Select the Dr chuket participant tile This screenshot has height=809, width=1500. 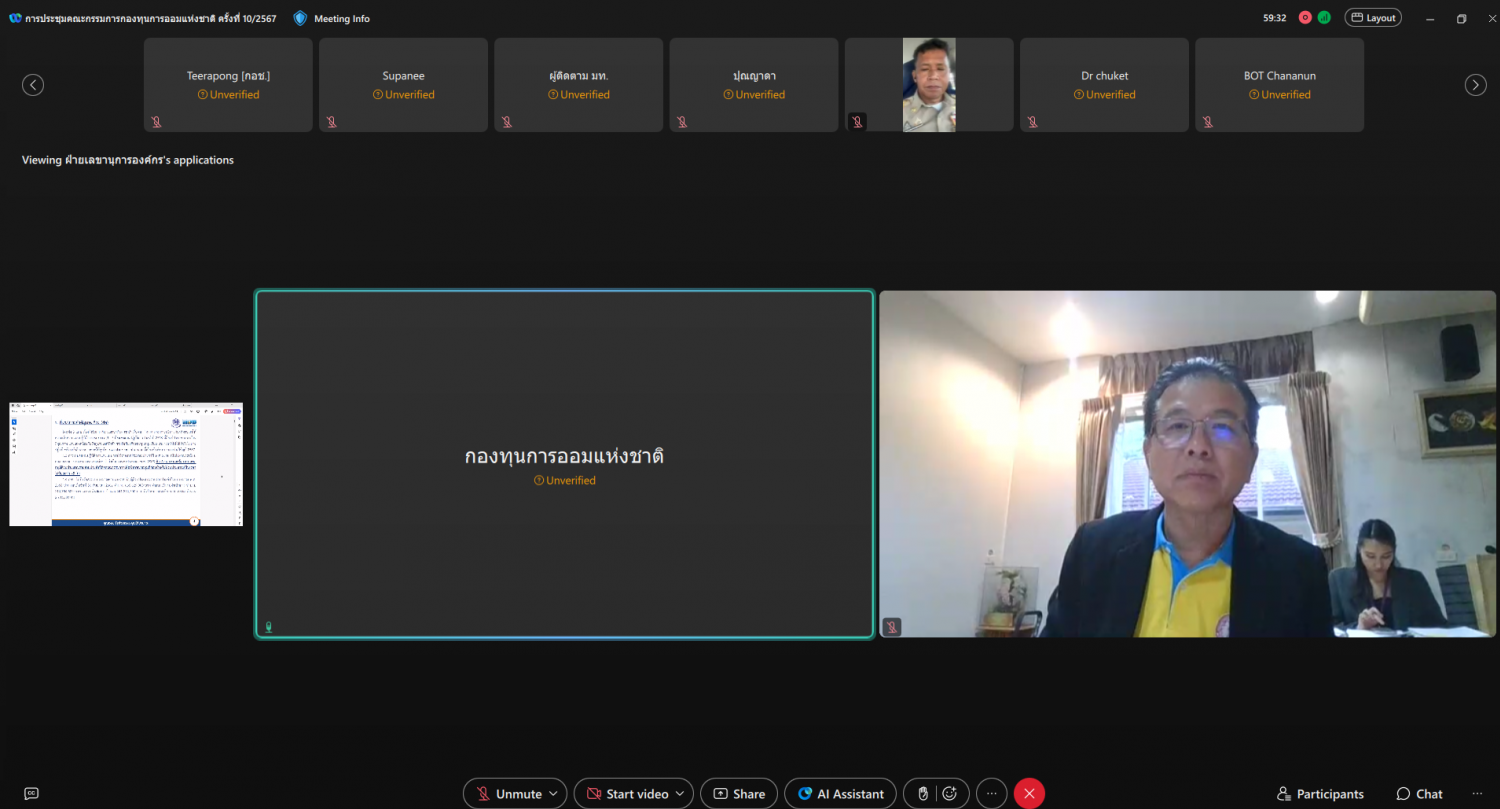click(1105, 85)
